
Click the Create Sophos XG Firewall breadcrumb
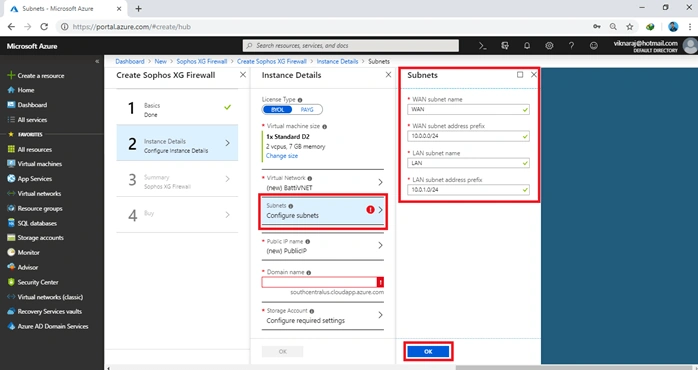click(x=272, y=61)
